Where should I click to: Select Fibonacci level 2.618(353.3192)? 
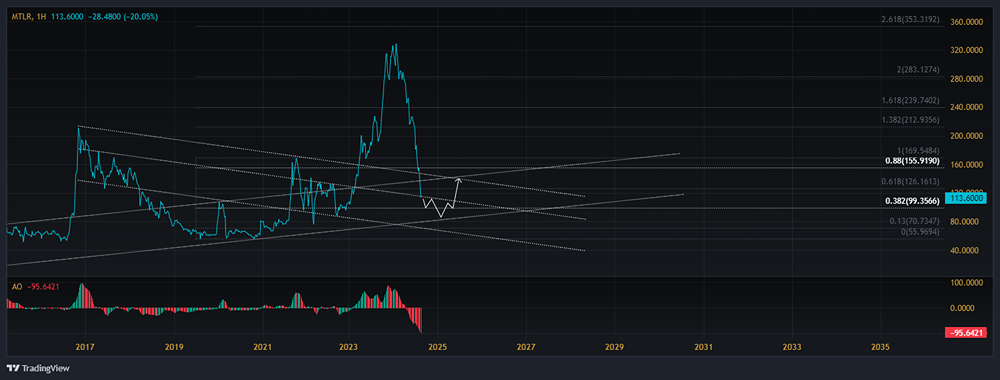[910, 19]
